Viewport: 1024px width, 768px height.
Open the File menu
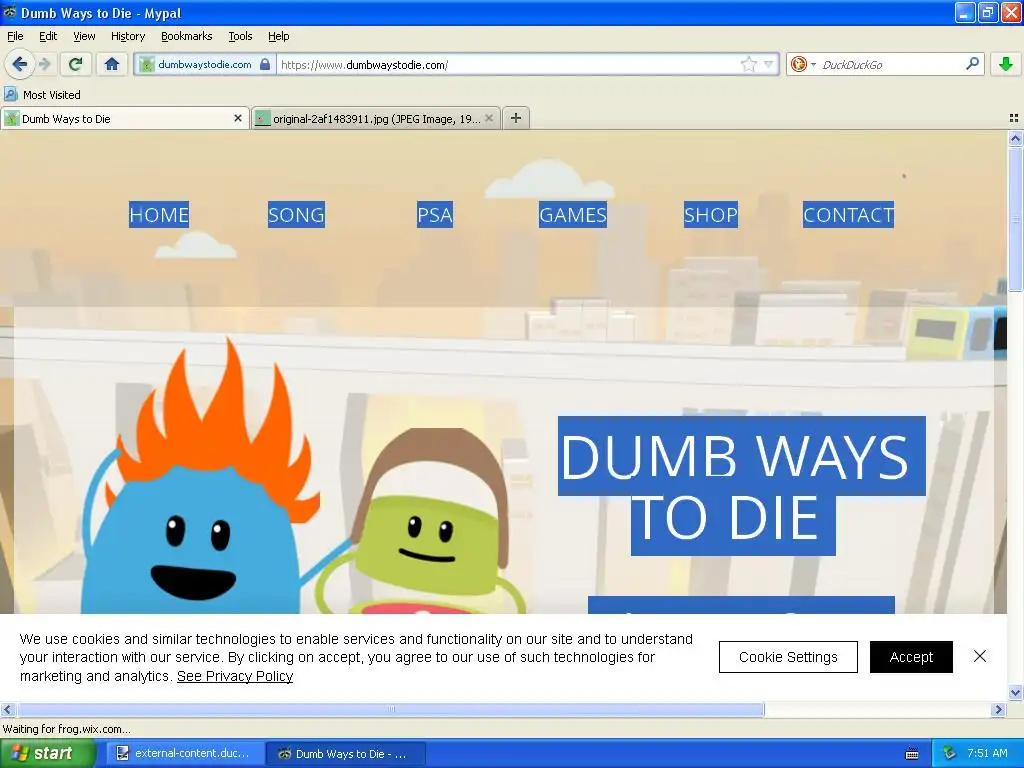pyautogui.click(x=15, y=36)
